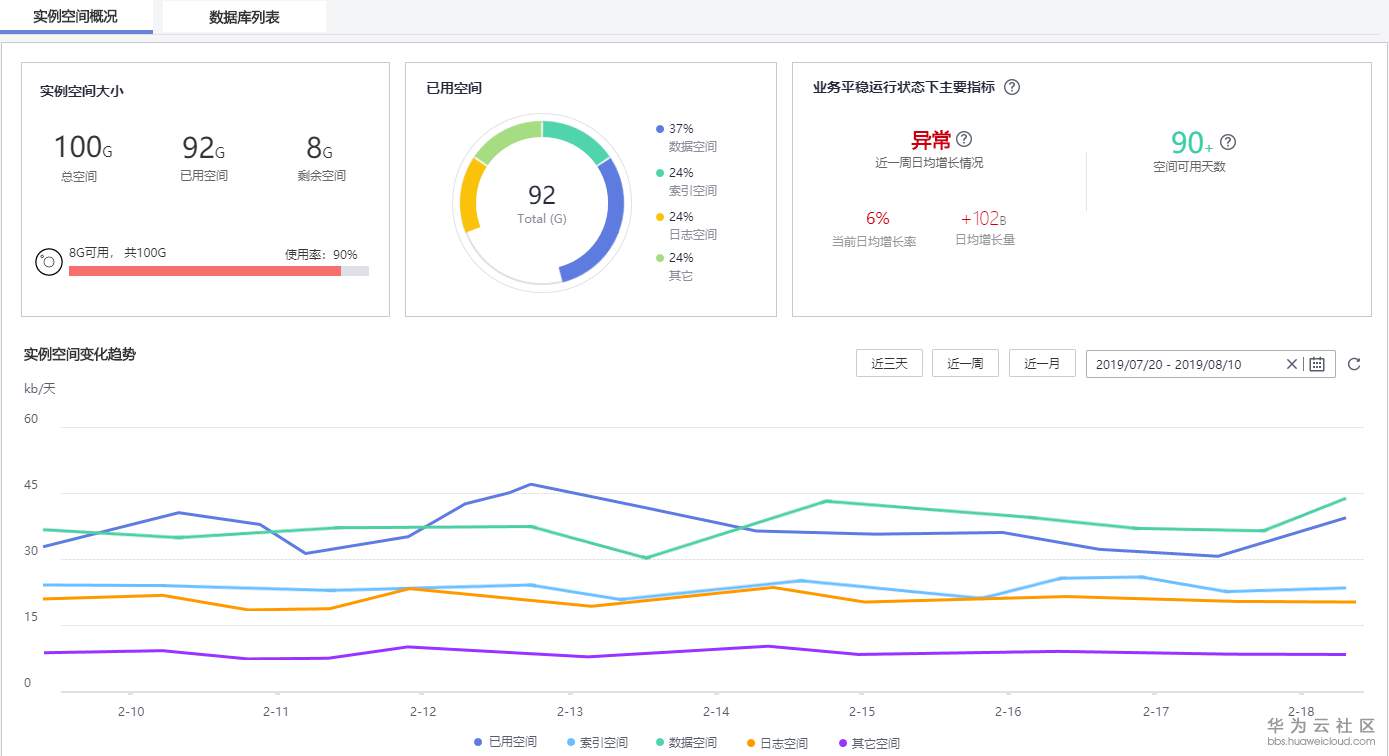Switch to the 实例空间概况 tab
This screenshot has width=1389, height=756.
tap(75, 16)
